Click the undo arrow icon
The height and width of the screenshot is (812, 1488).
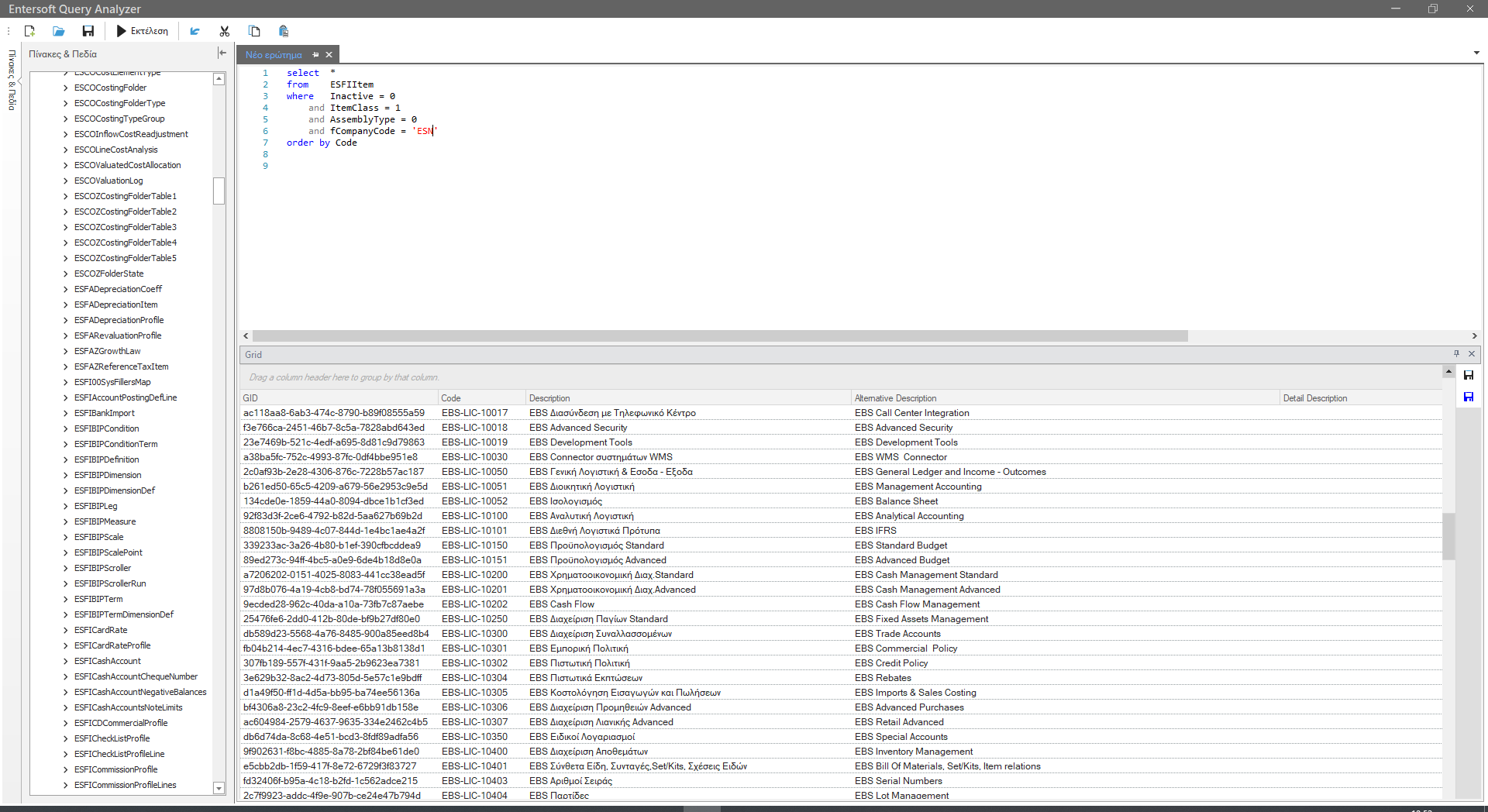(195, 31)
